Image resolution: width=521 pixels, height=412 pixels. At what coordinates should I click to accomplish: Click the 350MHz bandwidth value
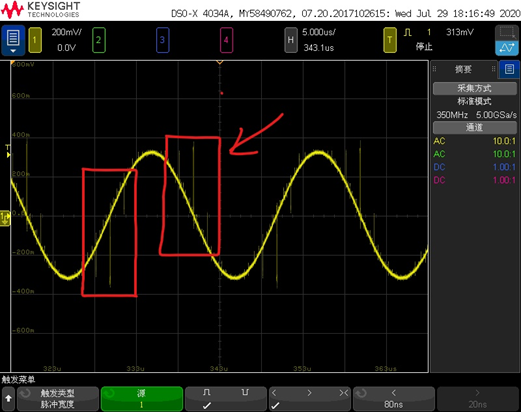[x=452, y=115]
